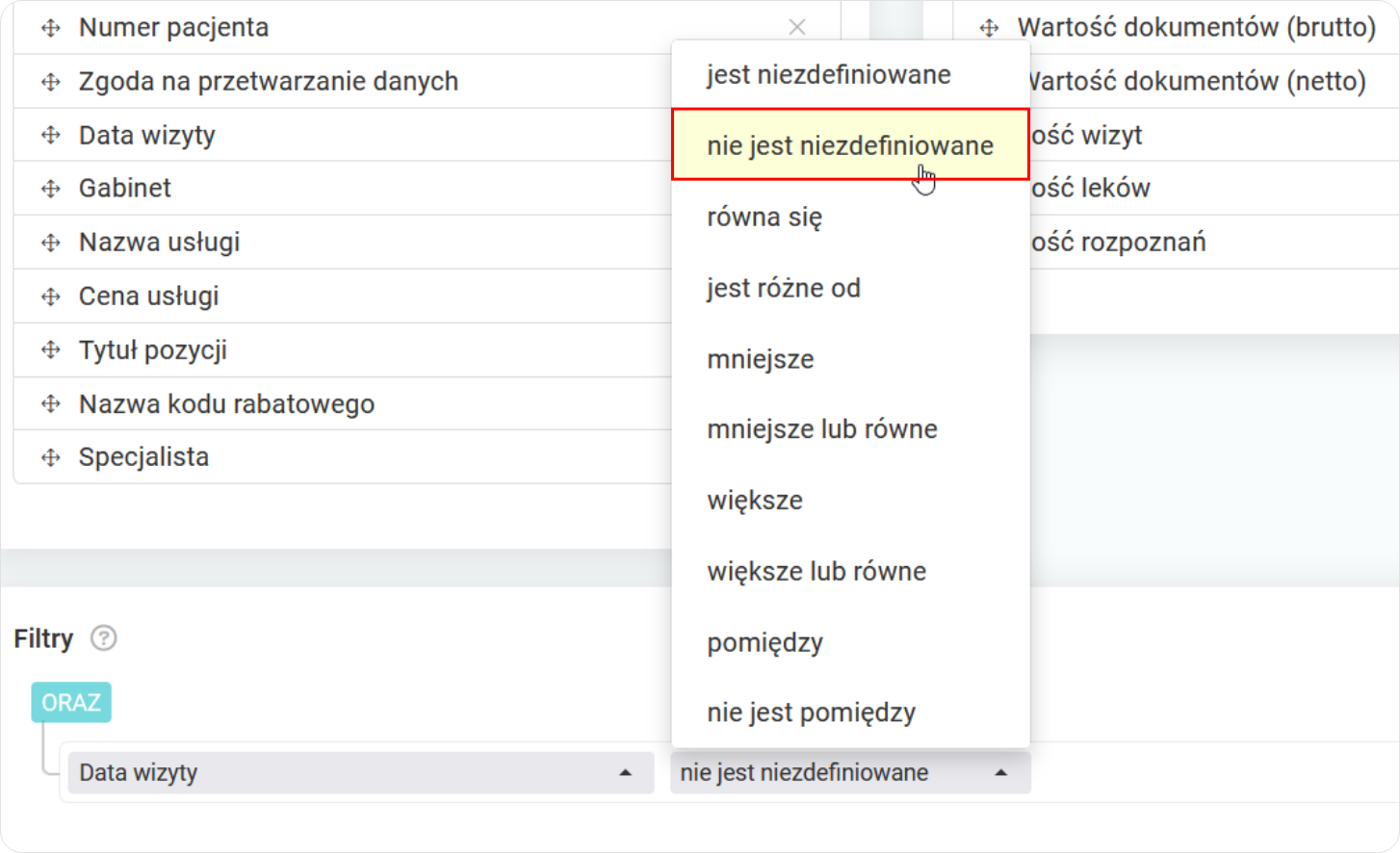Click the 'Gabinet' field row
1400x853 pixels.
point(342,189)
